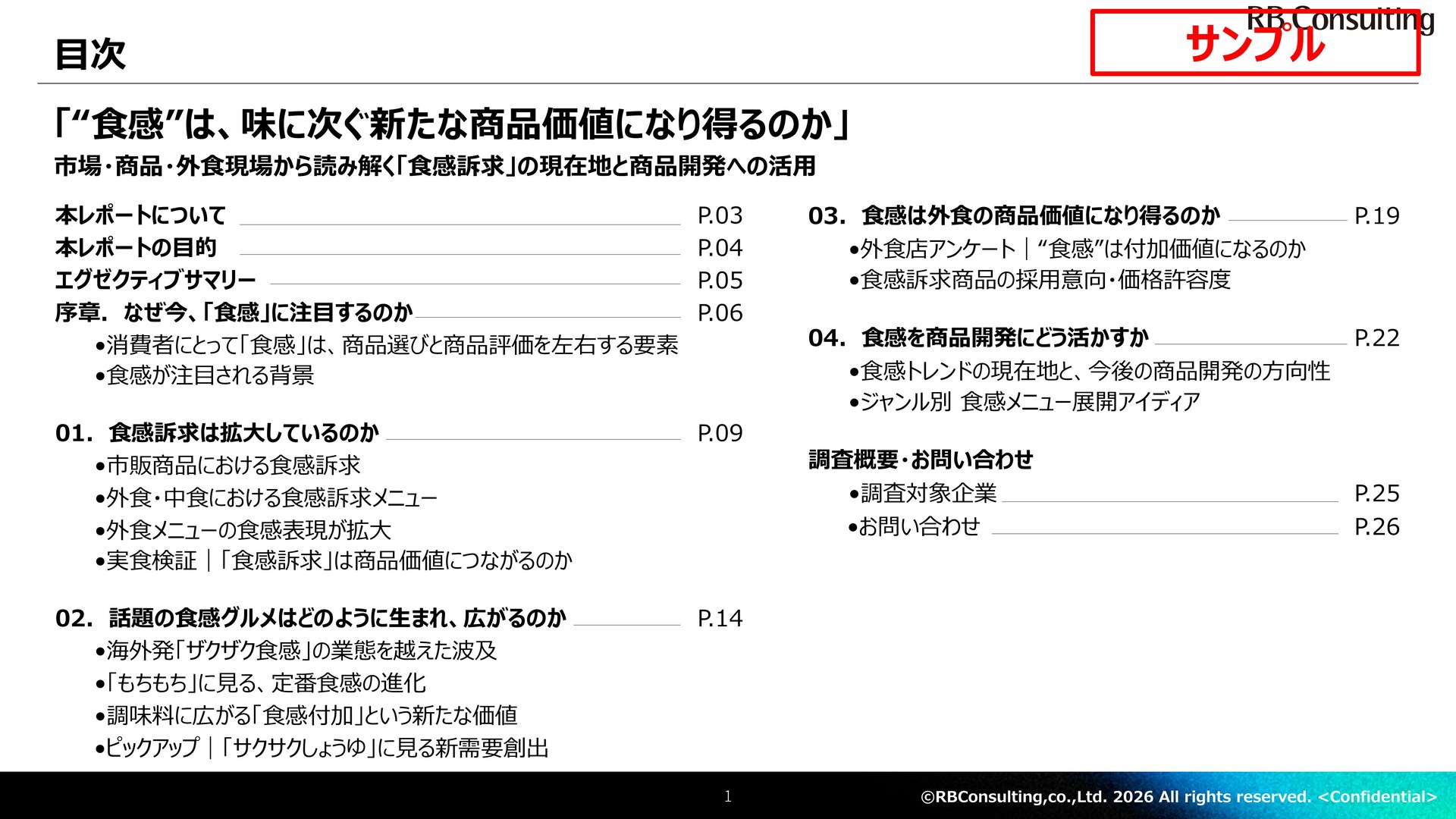Select chapter 02. 話題の食感グルメはどのように生まれ、広がるのか

(x=311, y=618)
